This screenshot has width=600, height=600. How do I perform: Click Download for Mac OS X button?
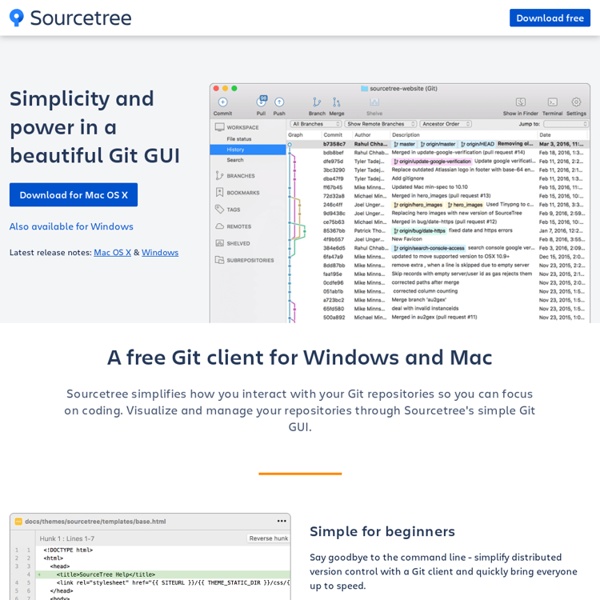pos(73,195)
